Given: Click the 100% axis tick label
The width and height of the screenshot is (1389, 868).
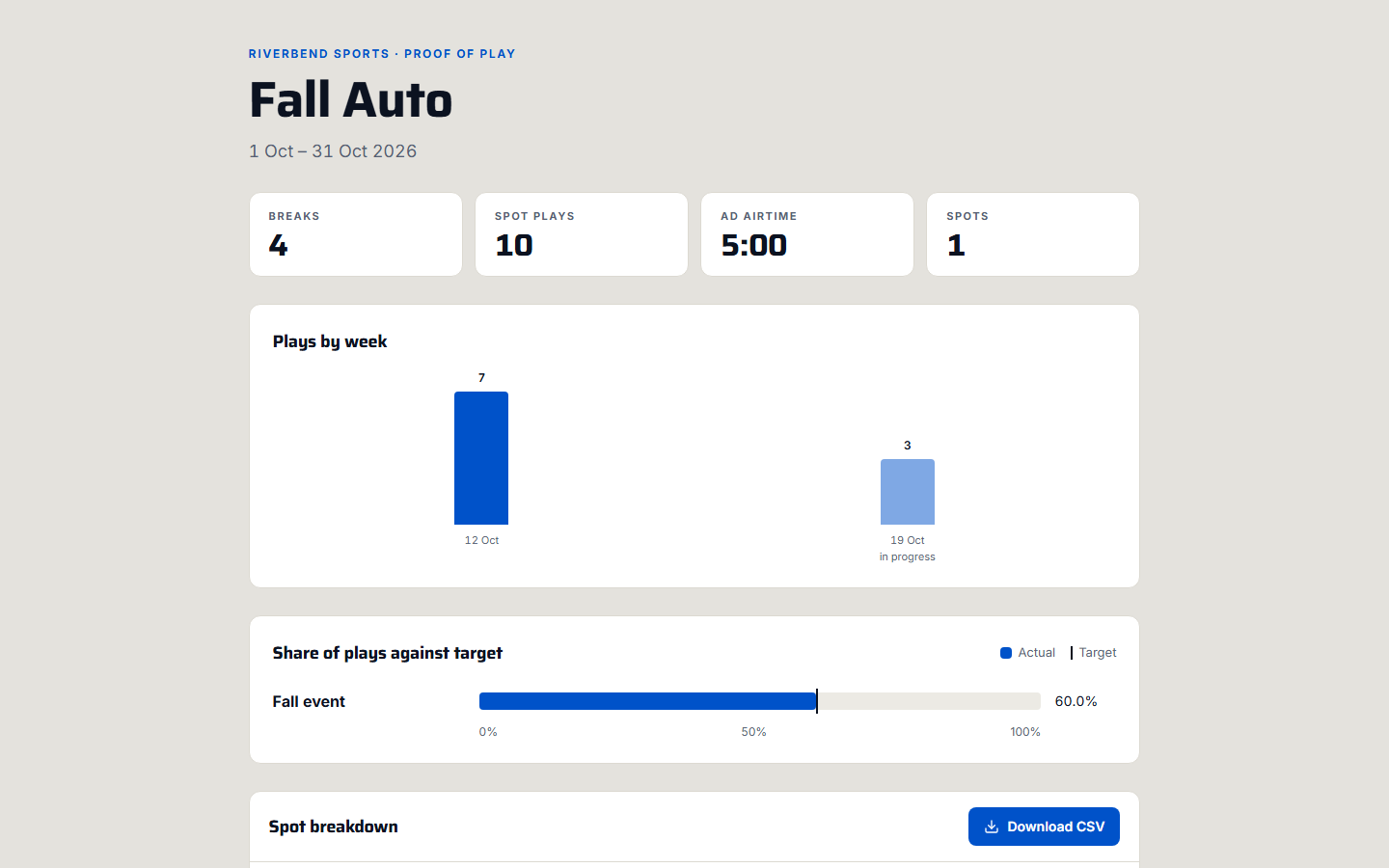Looking at the screenshot, I should coord(1025,732).
